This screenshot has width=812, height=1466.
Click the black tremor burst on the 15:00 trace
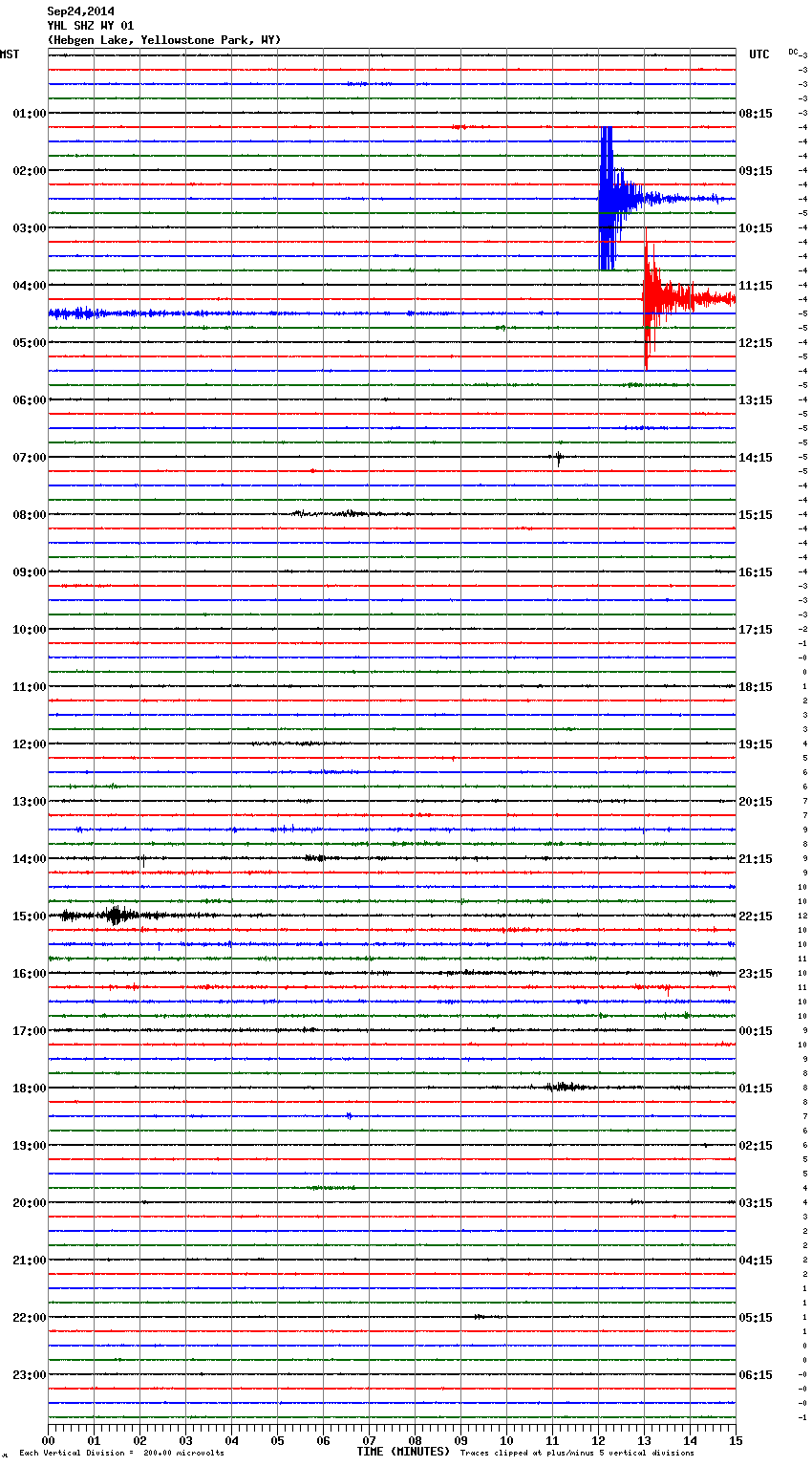click(x=116, y=916)
